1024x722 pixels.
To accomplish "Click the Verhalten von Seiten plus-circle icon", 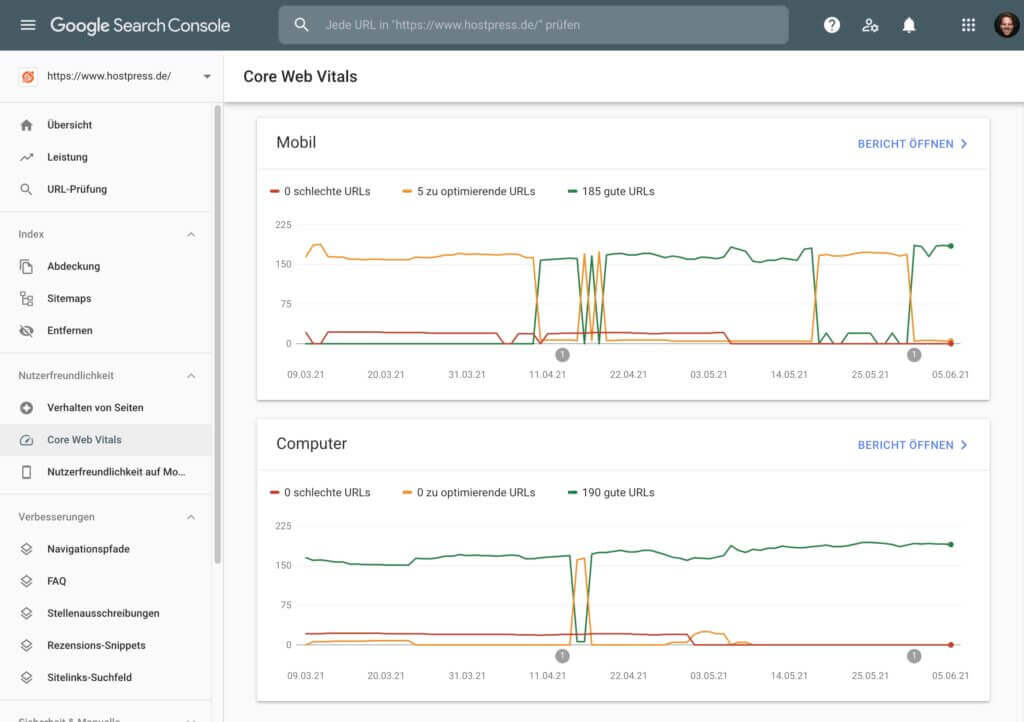I will [26, 407].
